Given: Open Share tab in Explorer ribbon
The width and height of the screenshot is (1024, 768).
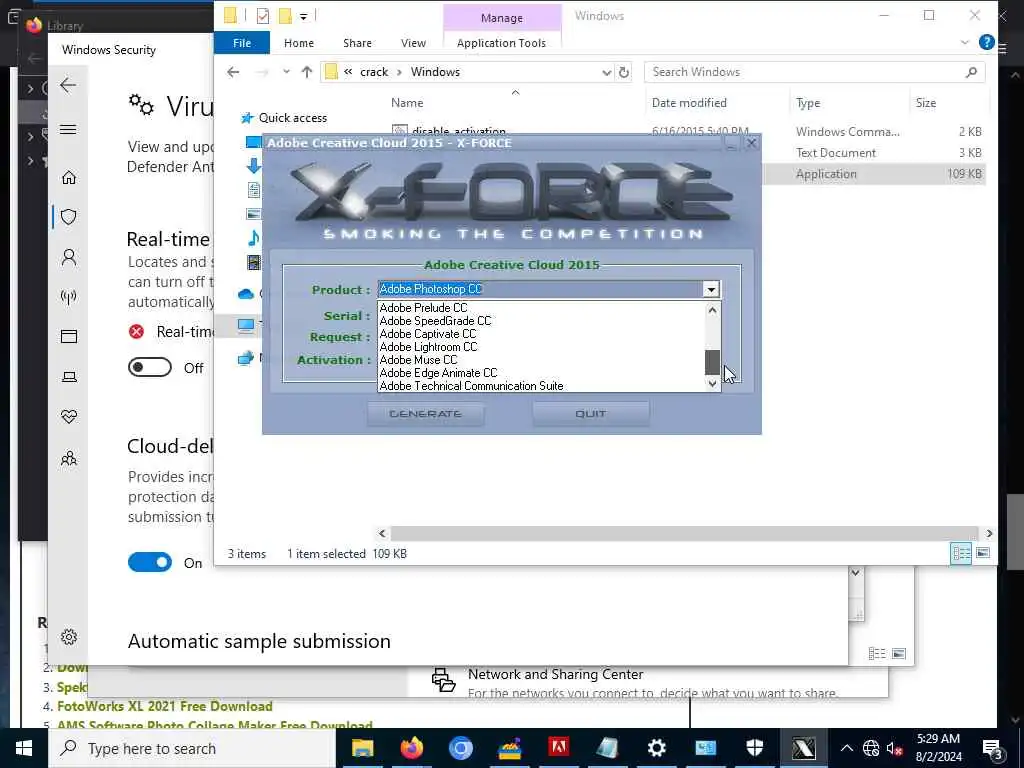Looking at the screenshot, I should (x=357, y=43).
